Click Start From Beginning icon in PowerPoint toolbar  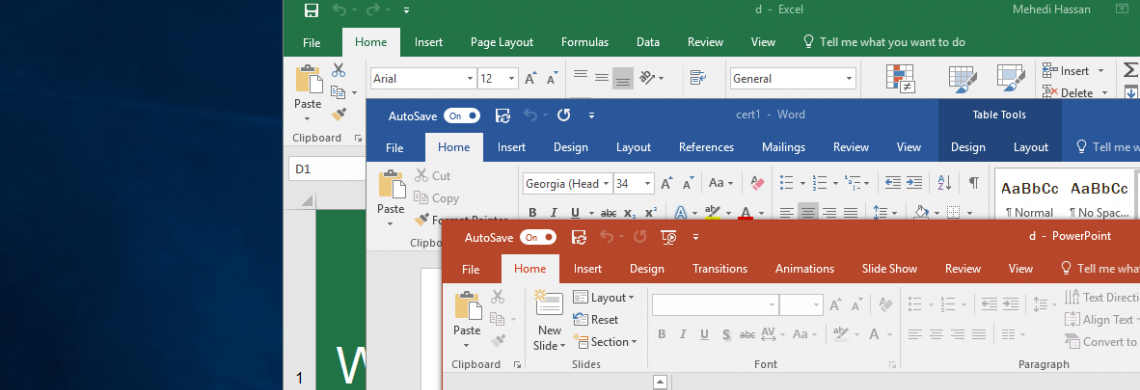[669, 236]
